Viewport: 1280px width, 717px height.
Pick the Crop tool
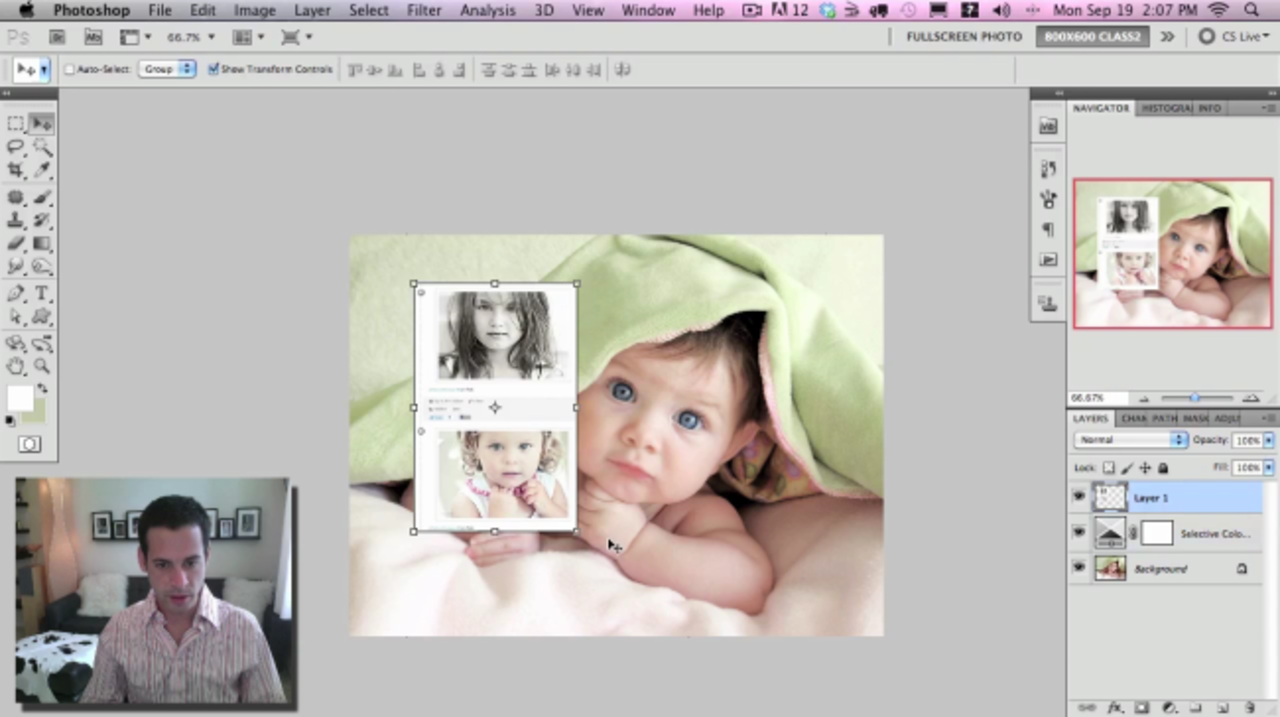tap(16, 171)
